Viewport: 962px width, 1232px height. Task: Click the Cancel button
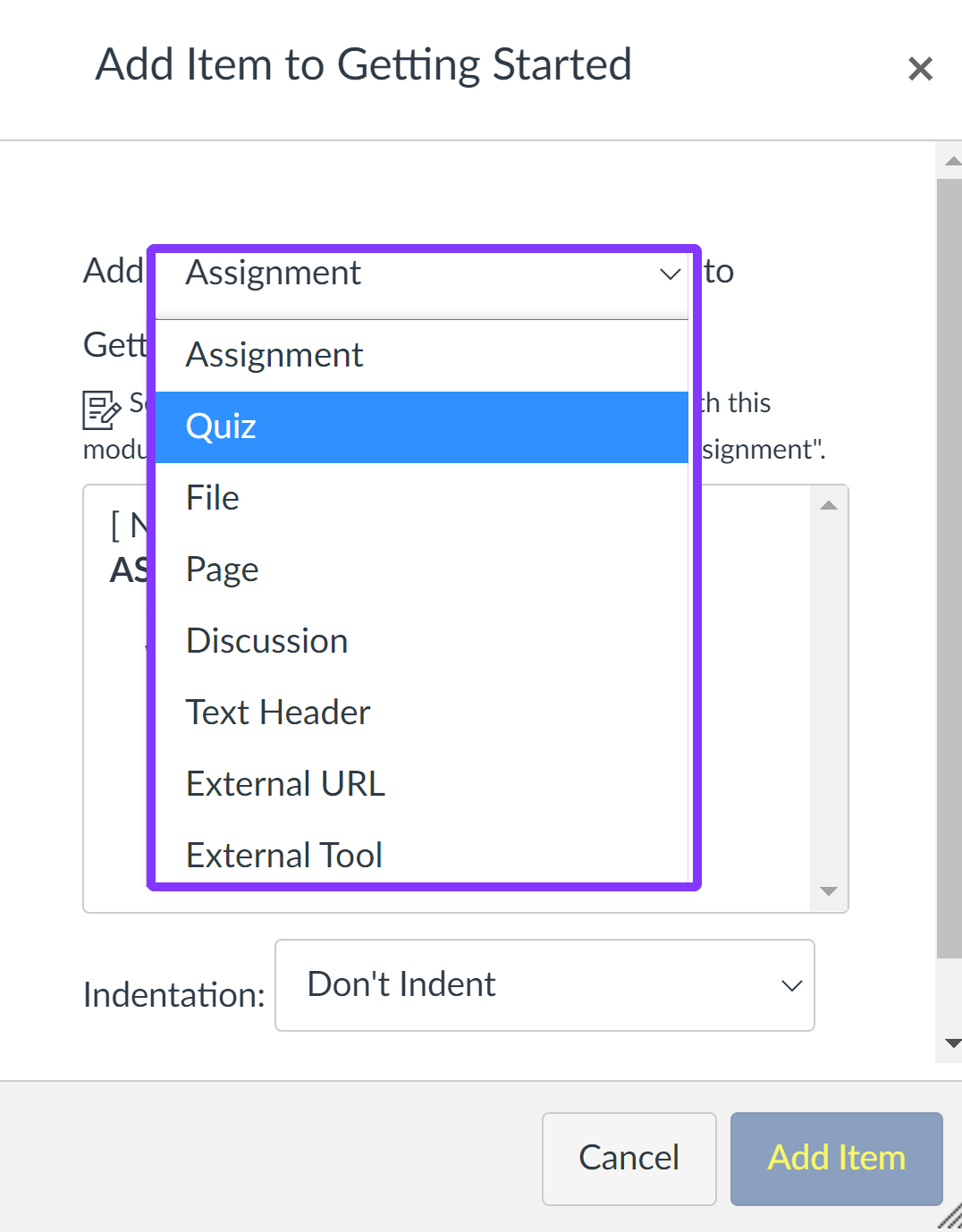point(629,1159)
